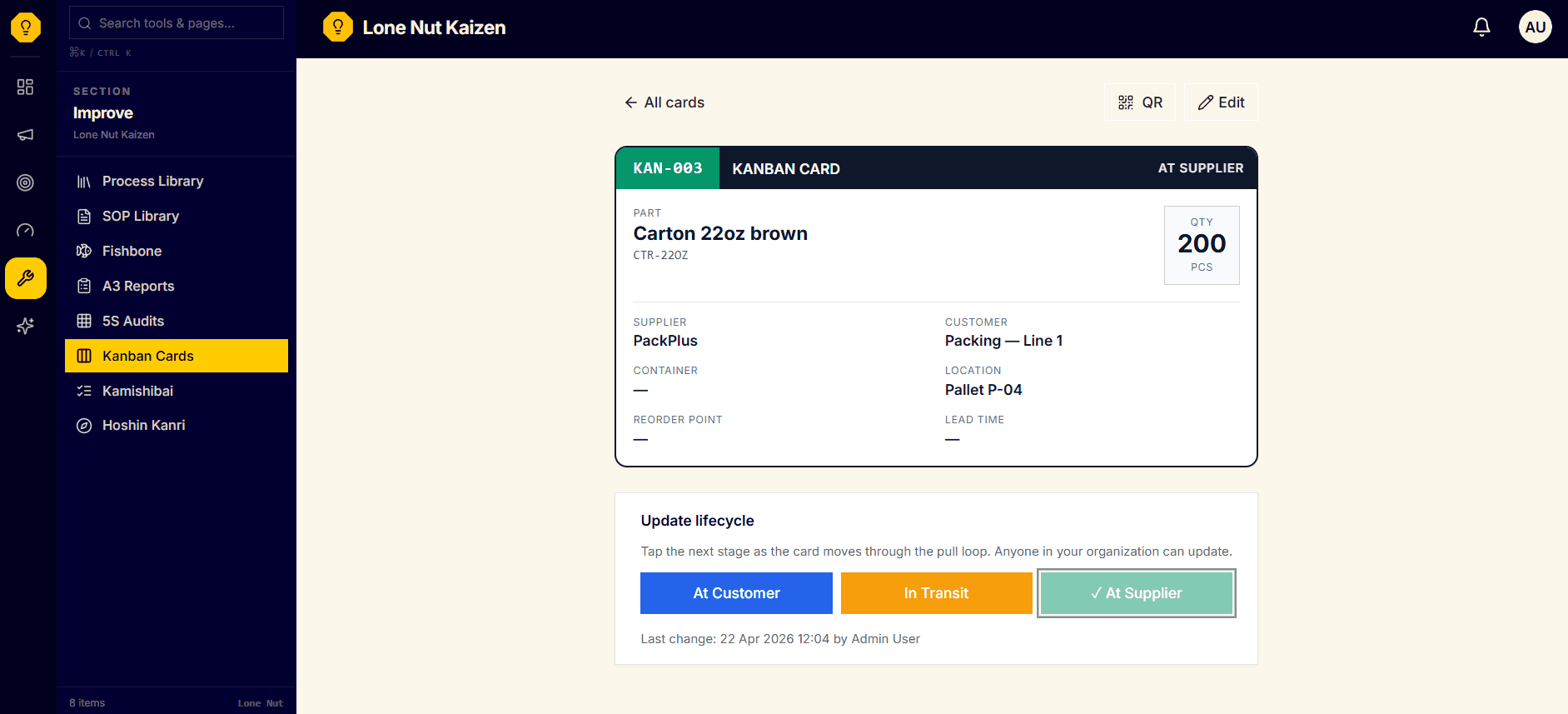Click the Hoshin Kanri compass icon
The image size is (1568, 714).
pos(84,426)
